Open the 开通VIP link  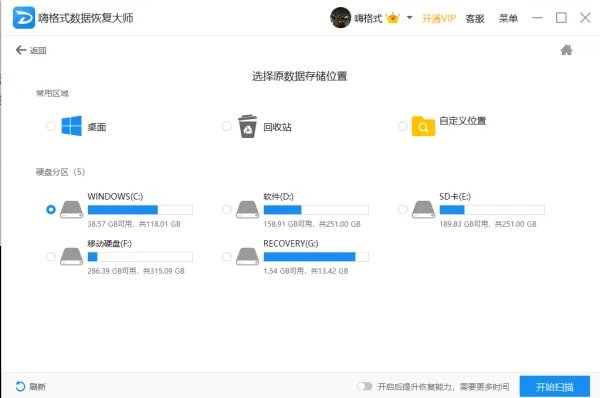point(439,18)
